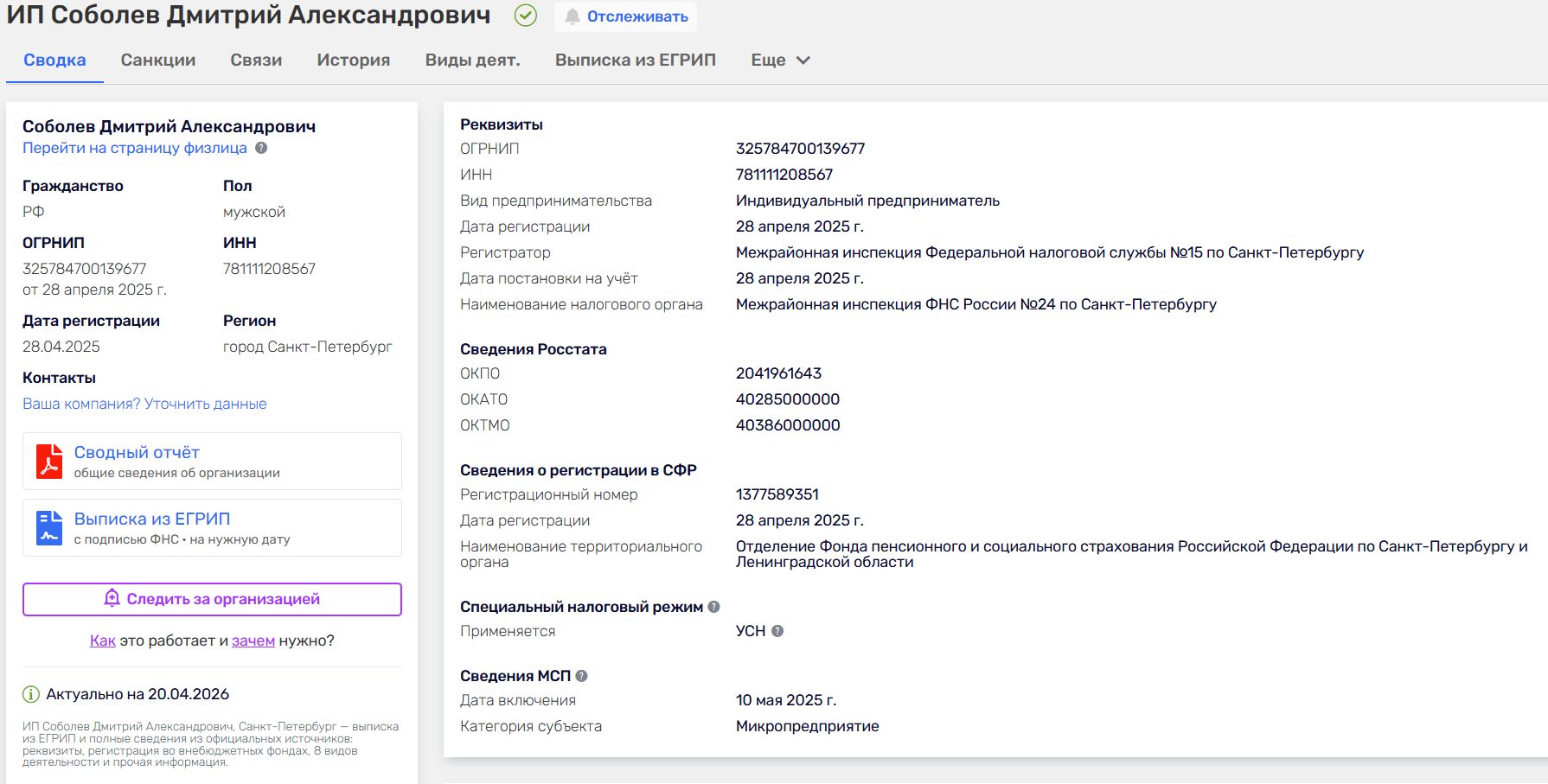
Task: Click the red PDF Сводный отчёт icon
Action: (x=49, y=462)
